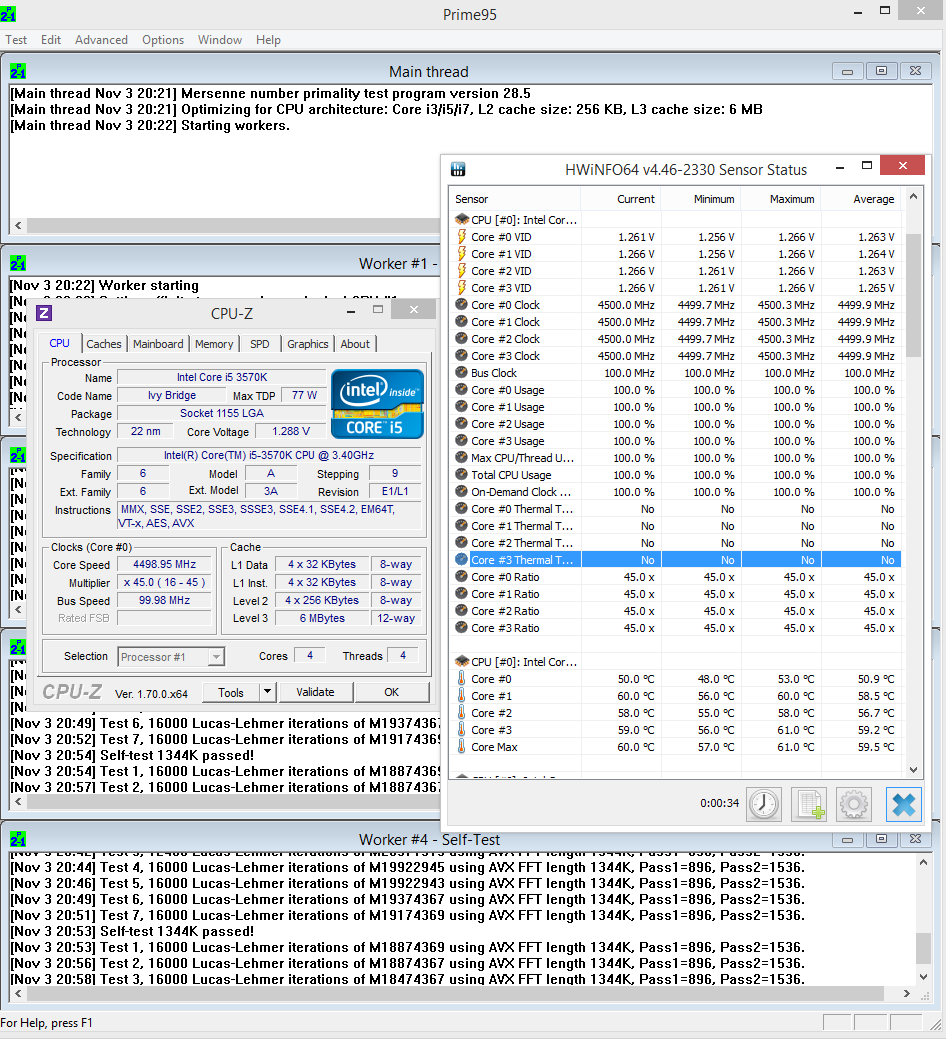Click the Intel Core i5 logo badge

[x=377, y=404]
